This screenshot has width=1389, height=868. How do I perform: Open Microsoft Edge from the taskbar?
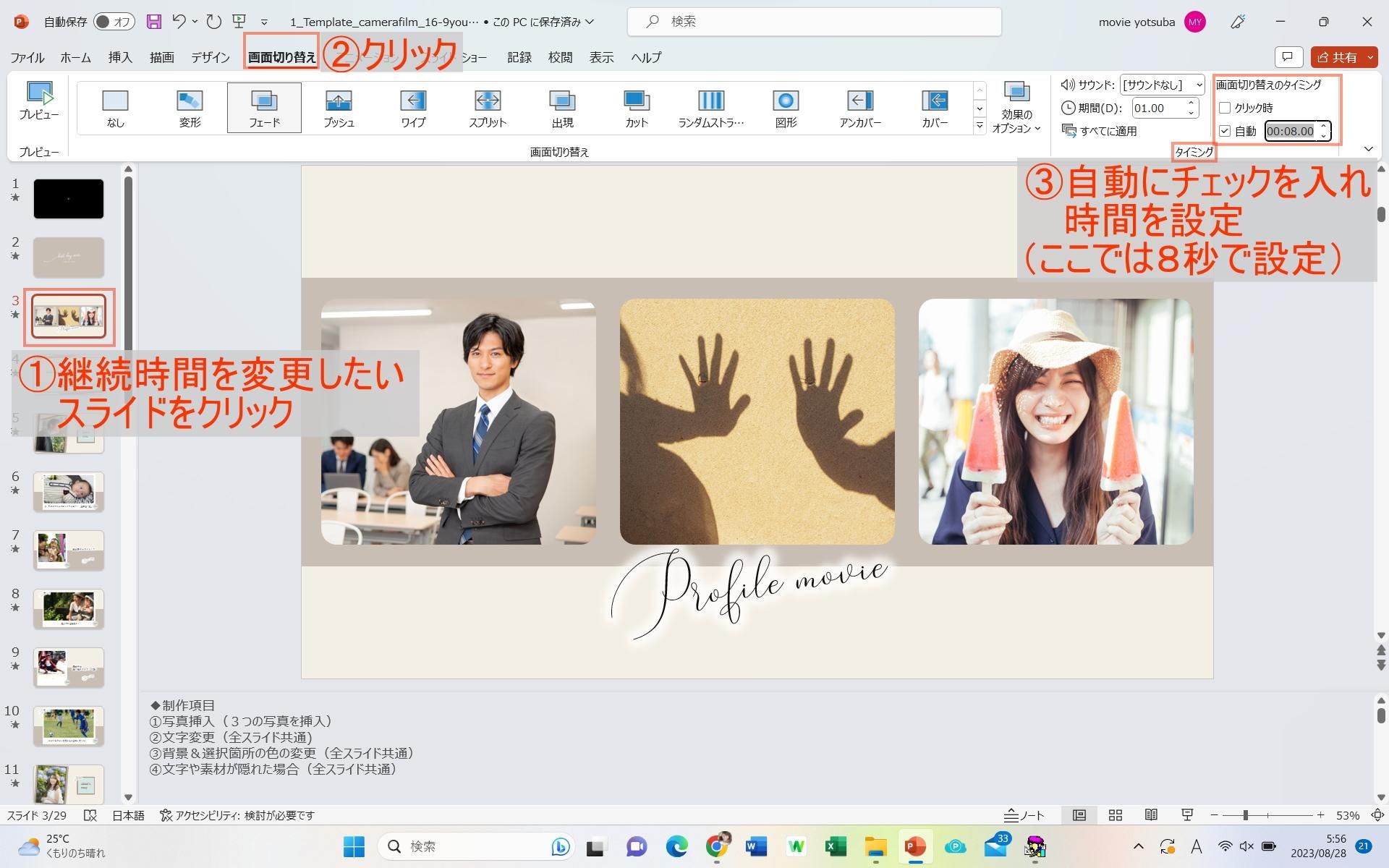point(676,846)
